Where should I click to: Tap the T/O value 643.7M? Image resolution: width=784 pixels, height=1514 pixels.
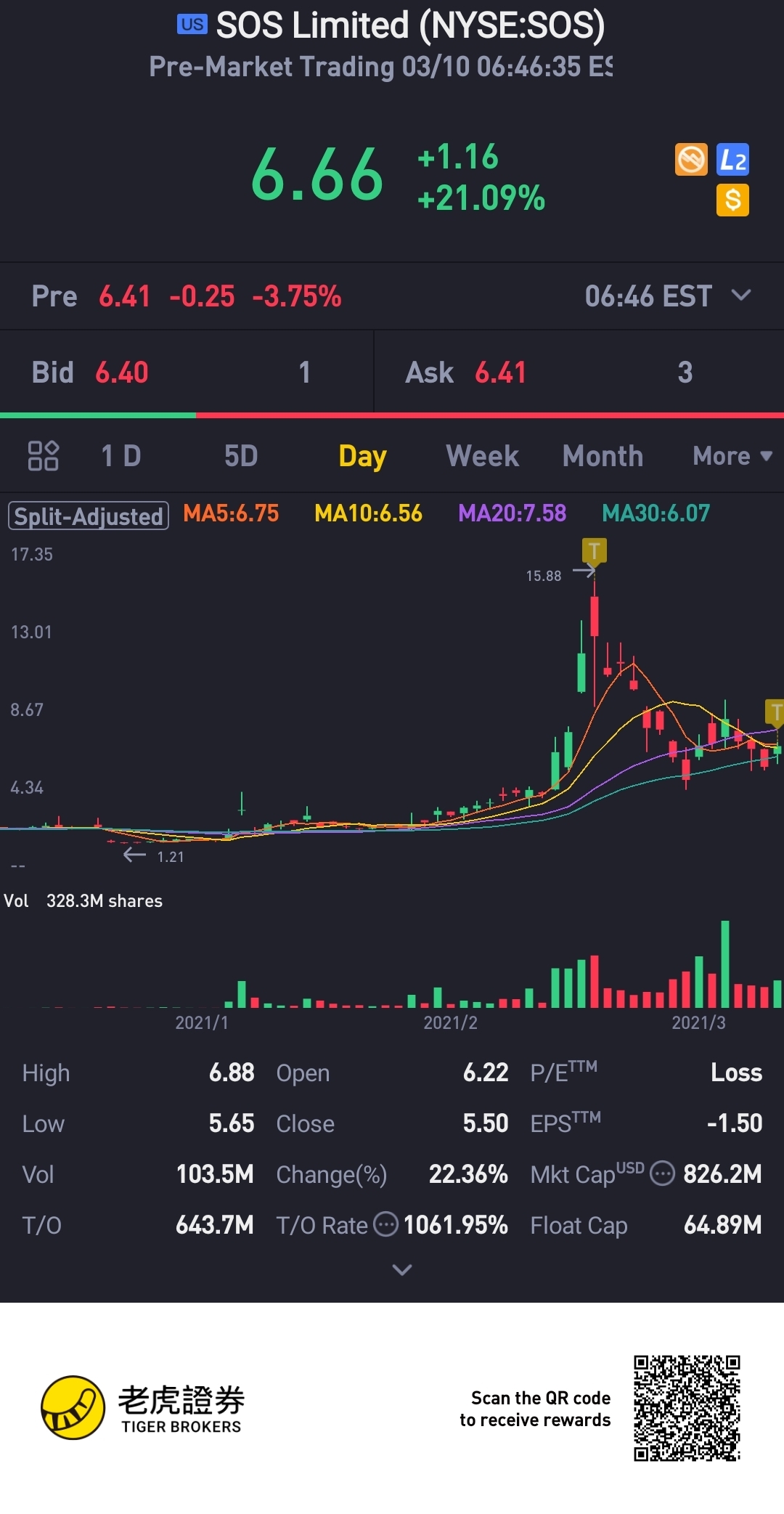click(x=215, y=1225)
